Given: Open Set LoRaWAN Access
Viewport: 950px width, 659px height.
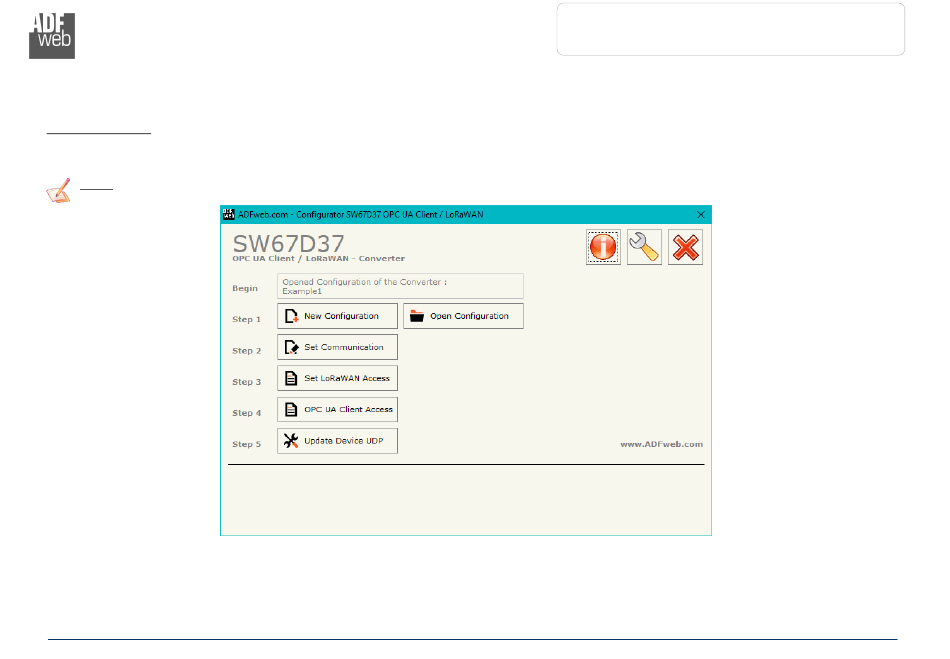Looking at the screenshot, I should click(x=337, y=378).
